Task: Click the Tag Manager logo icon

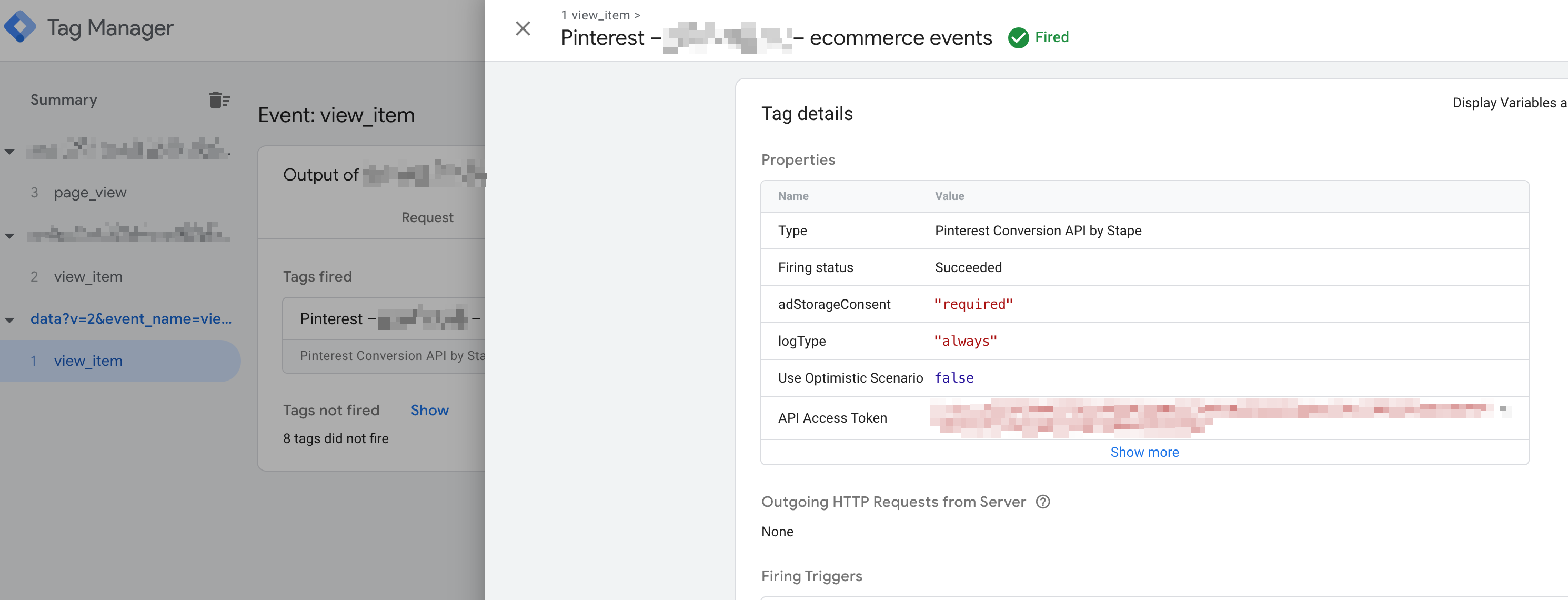Action: point(20,27)
